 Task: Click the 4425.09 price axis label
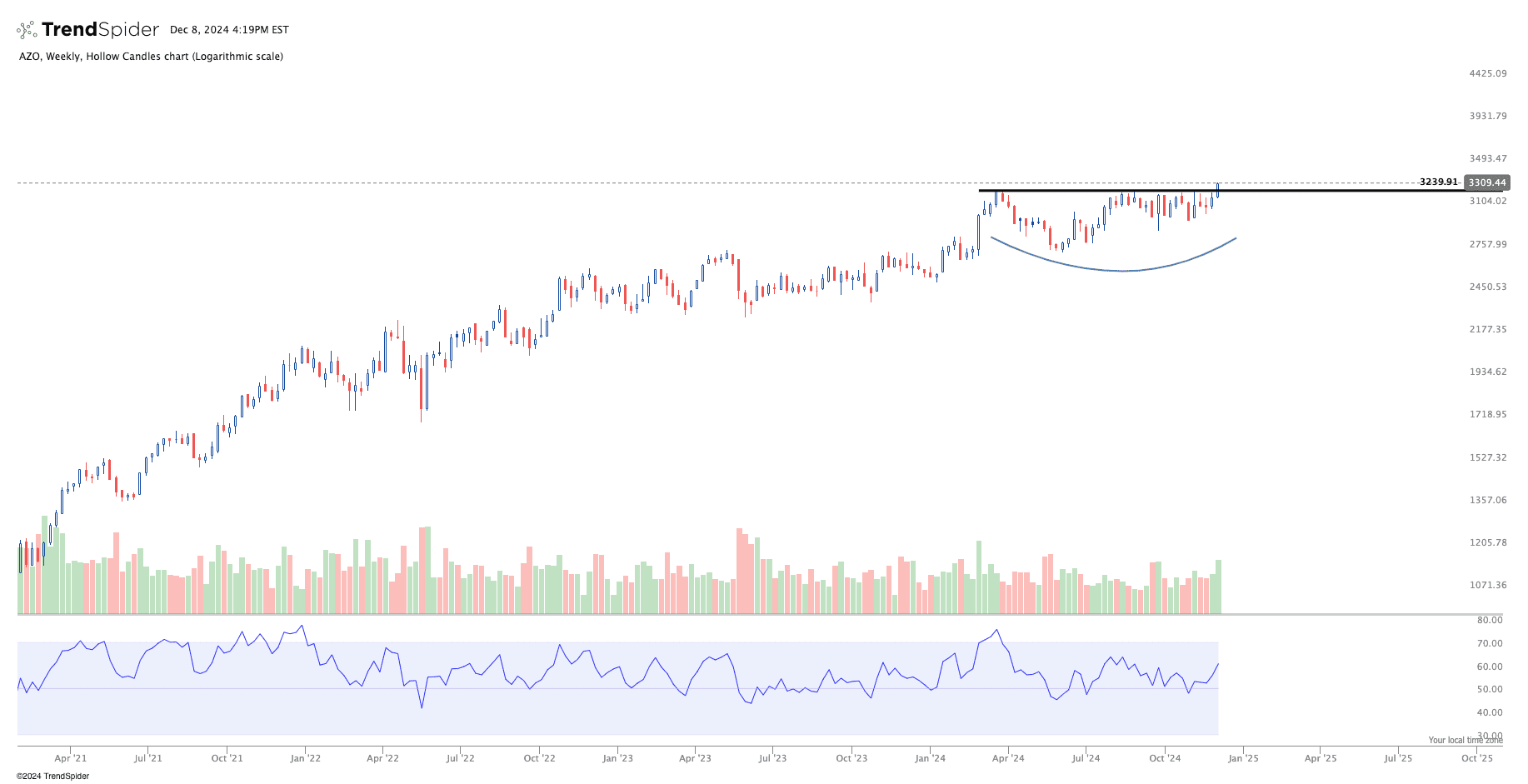(1487, 73)
